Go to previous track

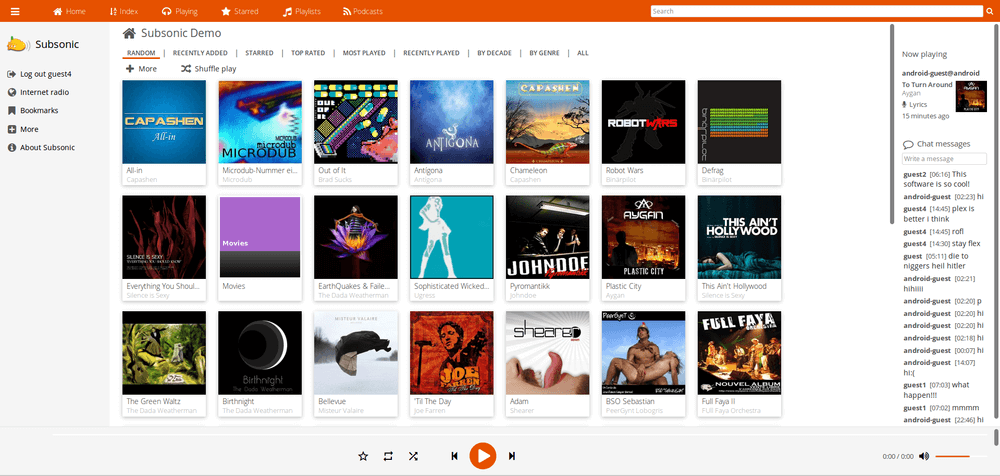coord(454,456)
